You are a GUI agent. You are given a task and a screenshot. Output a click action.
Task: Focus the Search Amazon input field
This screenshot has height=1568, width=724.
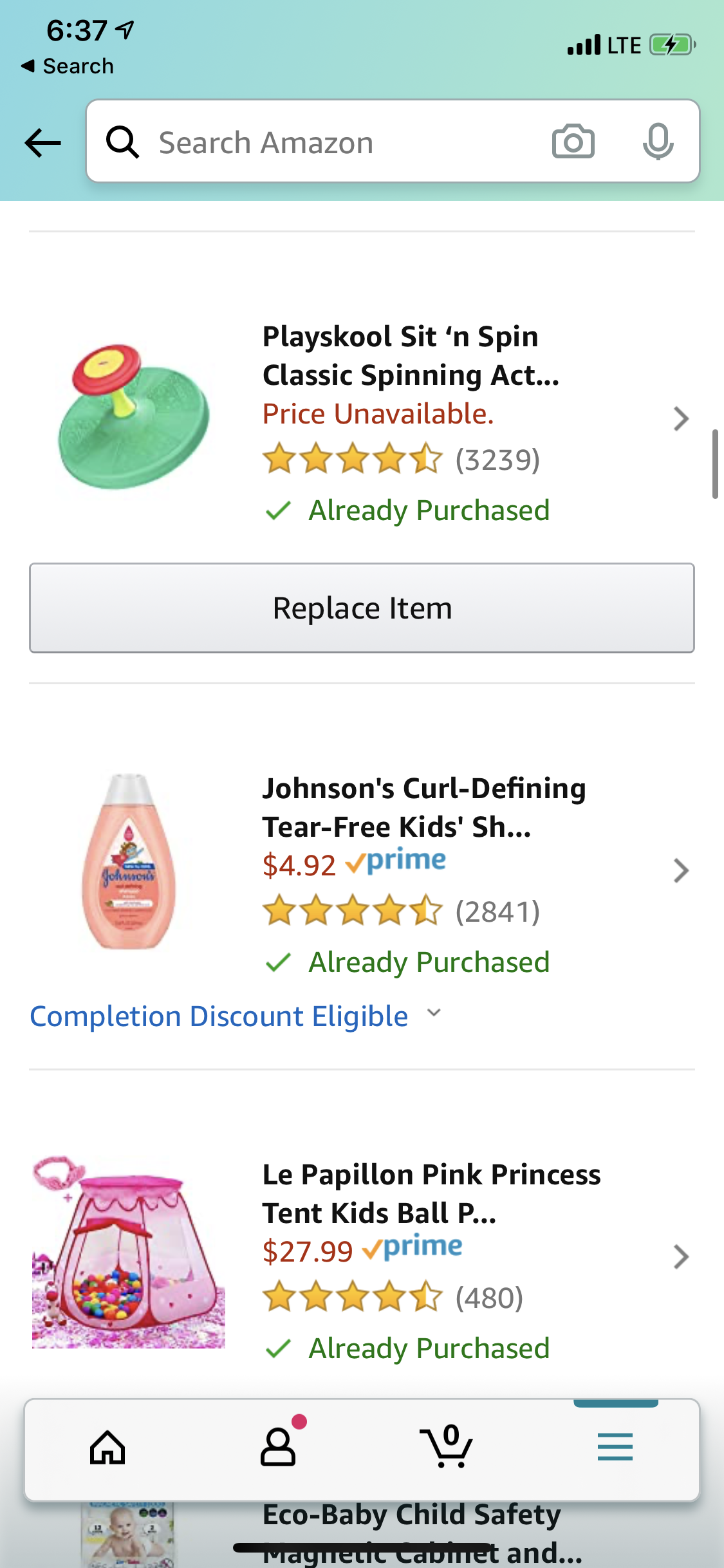point(341,142)
